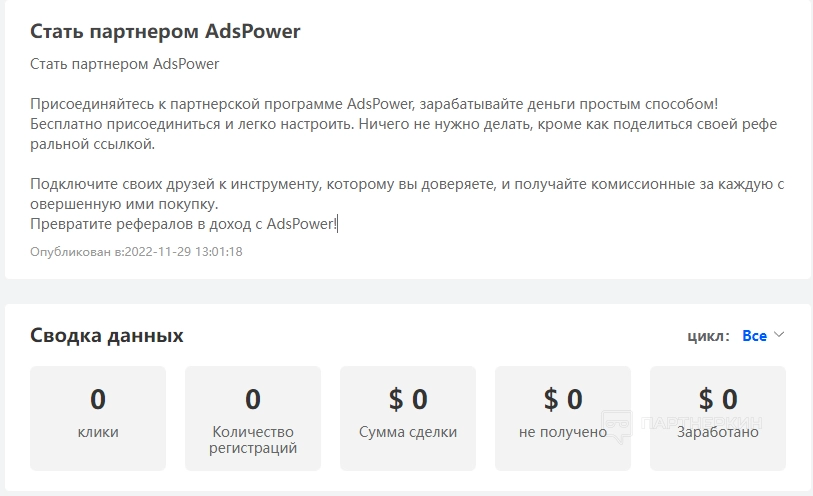Open the Сумма сделки card
Image resolution: width=813 pixels, height=496 pixels.
(x=408, y=417)
